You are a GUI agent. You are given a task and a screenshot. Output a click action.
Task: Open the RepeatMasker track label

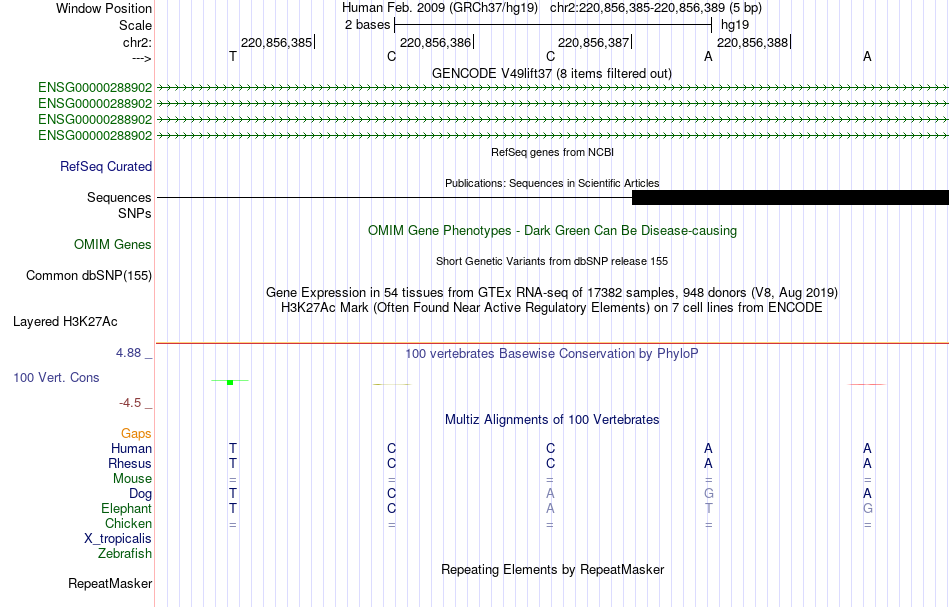pyautogui.click(x=110, y=583)
